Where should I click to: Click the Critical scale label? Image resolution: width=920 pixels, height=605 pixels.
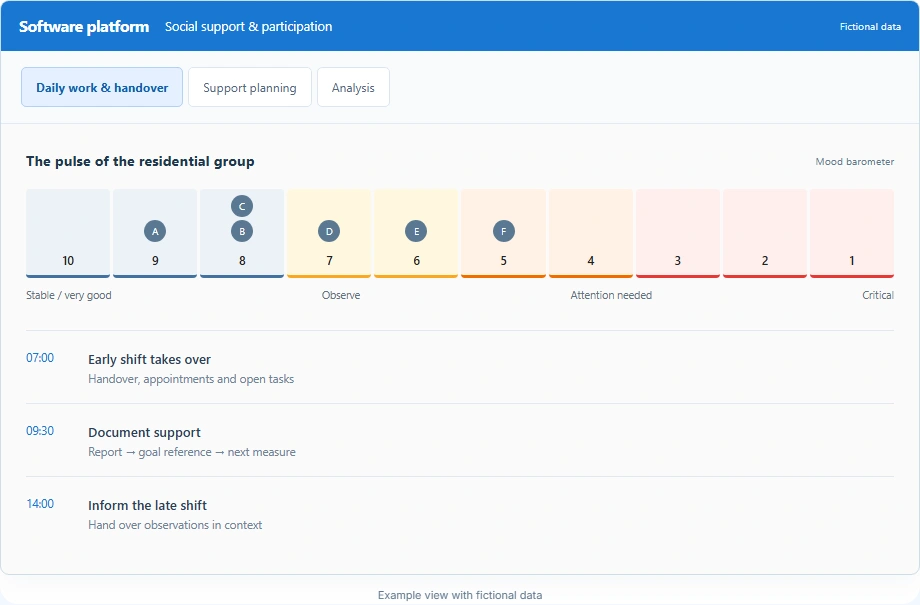[878, 295]
